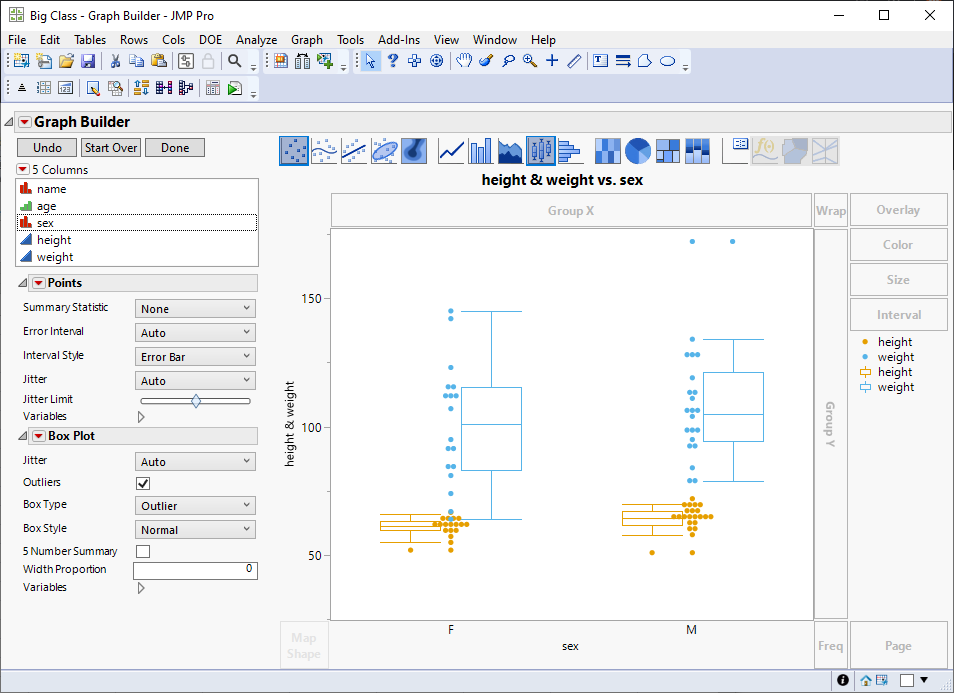Click the Heatmap element icon
This screenshot has width=954, height=693.
(607, 151)
